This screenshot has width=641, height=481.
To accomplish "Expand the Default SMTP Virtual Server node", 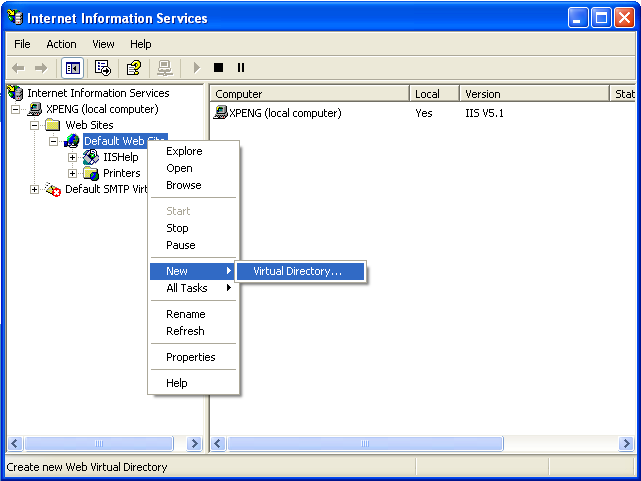I will point(34,190).
